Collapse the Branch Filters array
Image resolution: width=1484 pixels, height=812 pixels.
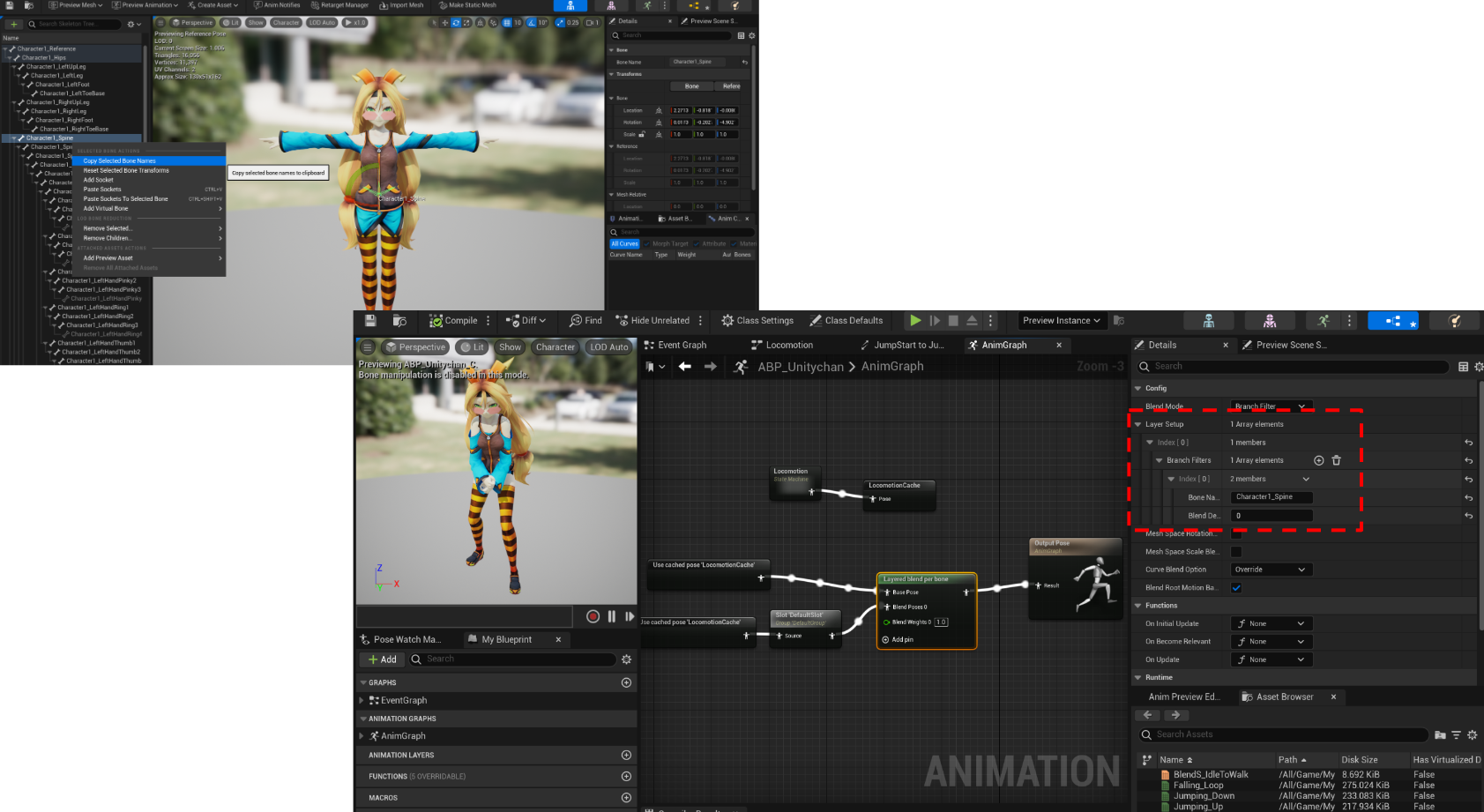pyautogui.click(x=1160, y=460)
